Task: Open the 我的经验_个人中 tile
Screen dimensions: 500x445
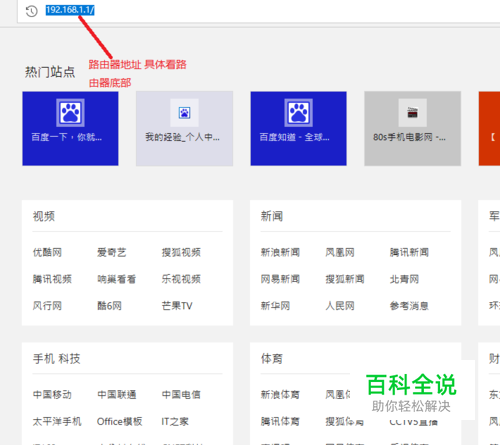Action: tap(184, 128)
